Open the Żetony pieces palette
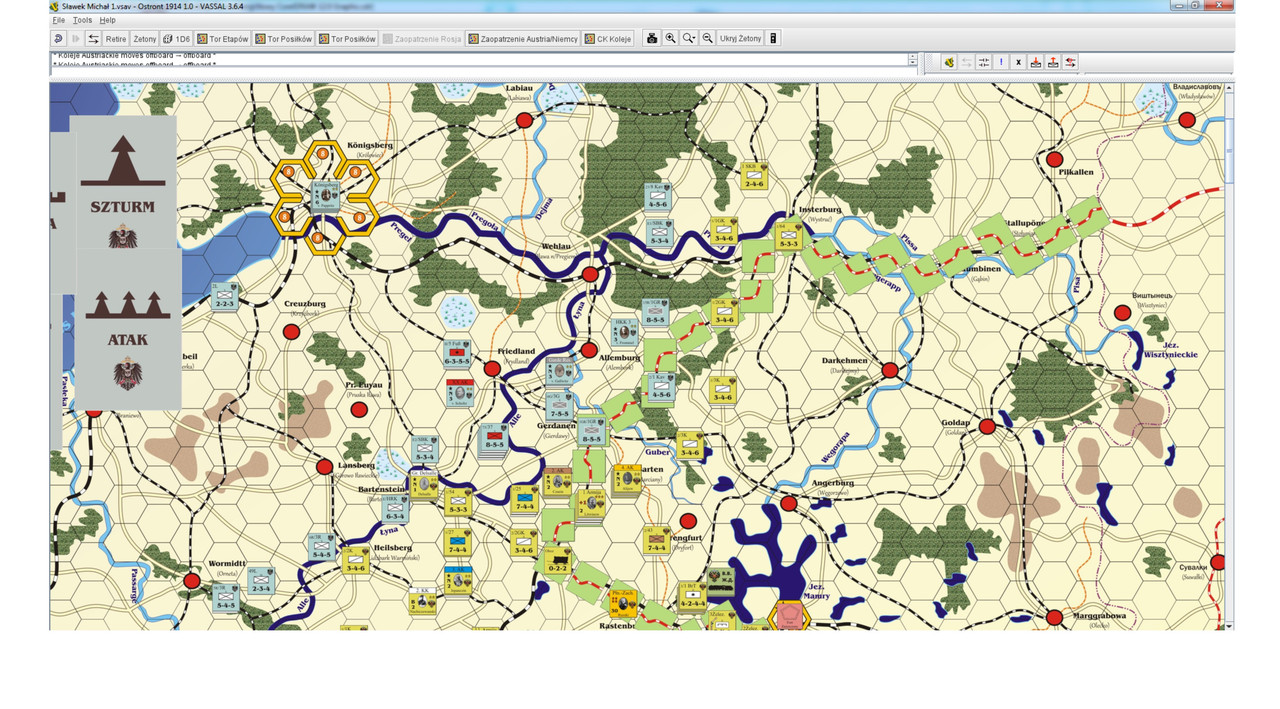Viewport: 1280px width, 709px height. (145, 39)
